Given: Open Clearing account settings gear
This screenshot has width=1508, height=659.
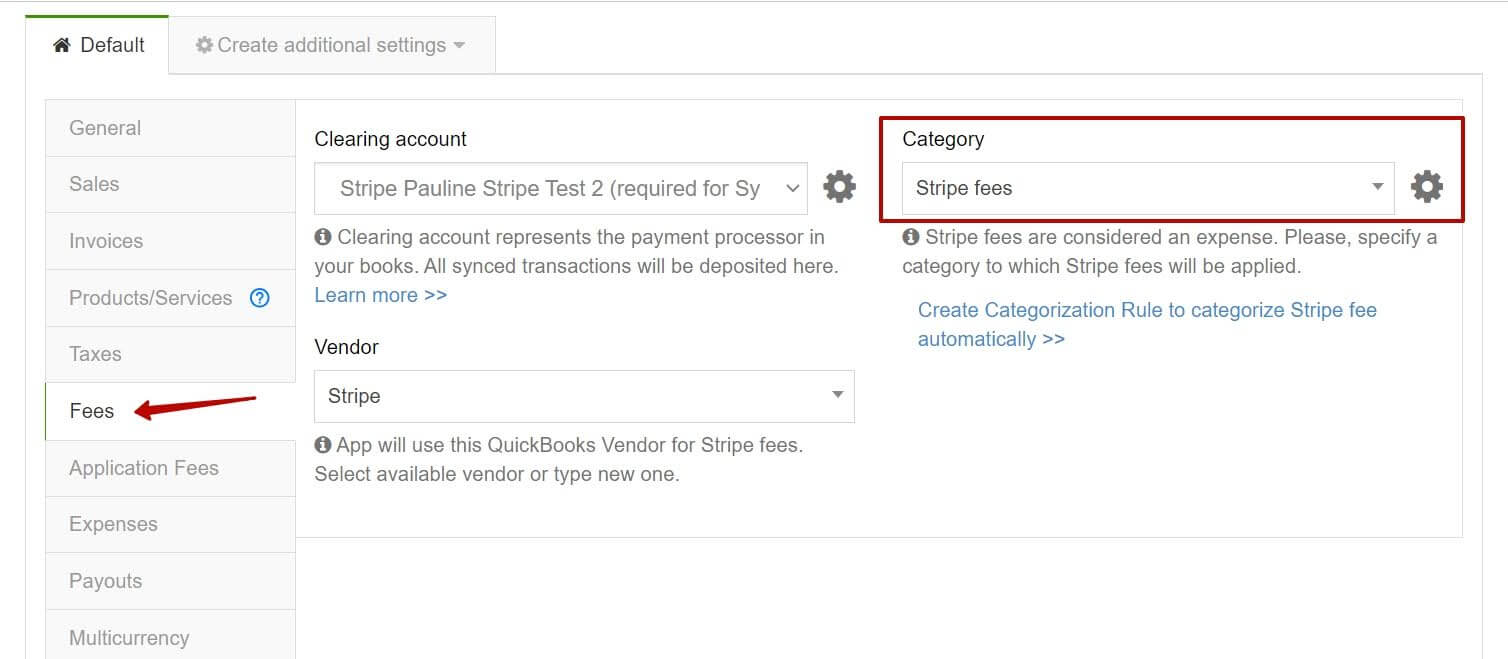Looking at the screenshot, I should pos(840,187).
